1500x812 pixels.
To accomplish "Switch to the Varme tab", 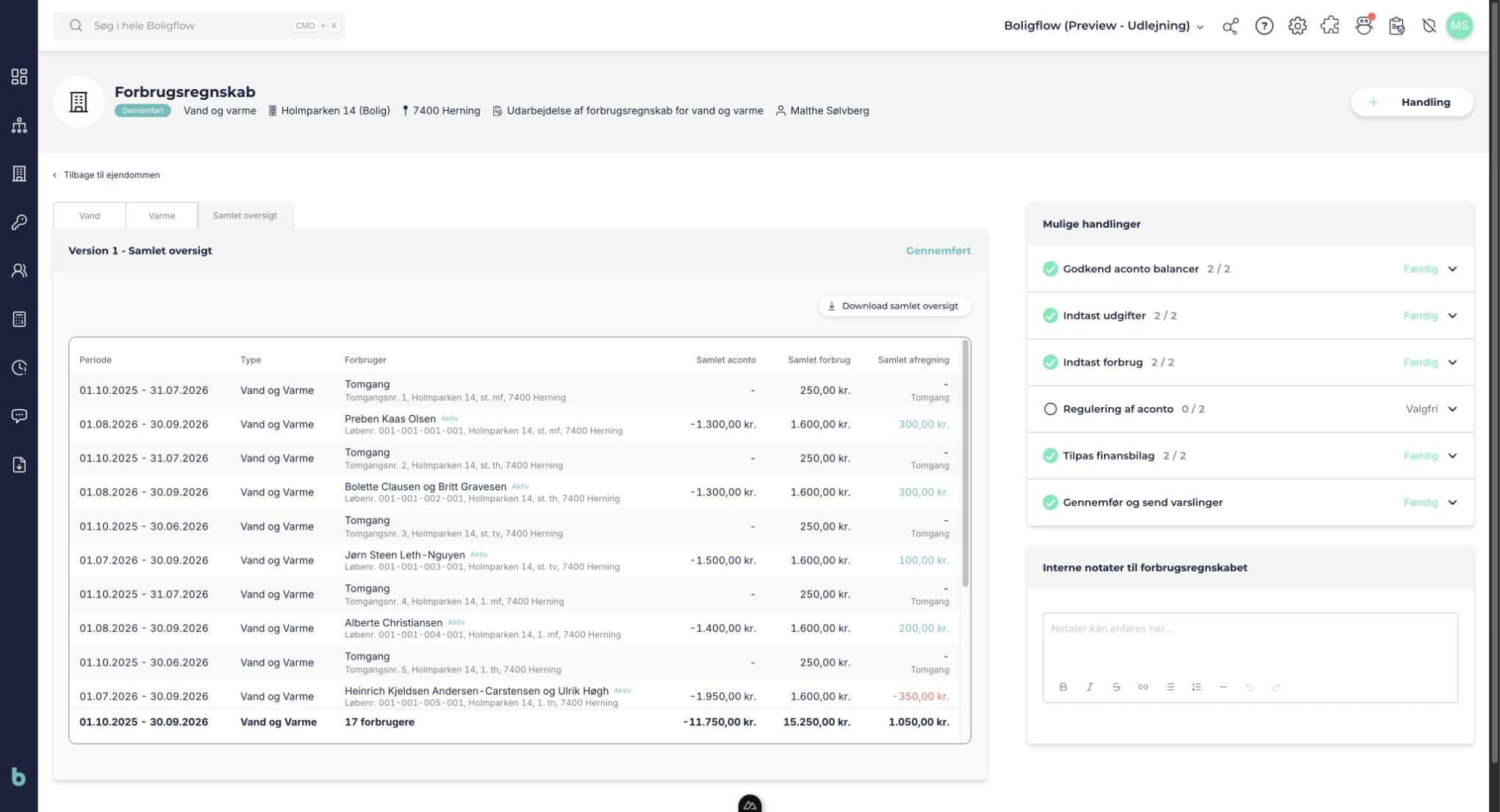I will coord(162,215).
